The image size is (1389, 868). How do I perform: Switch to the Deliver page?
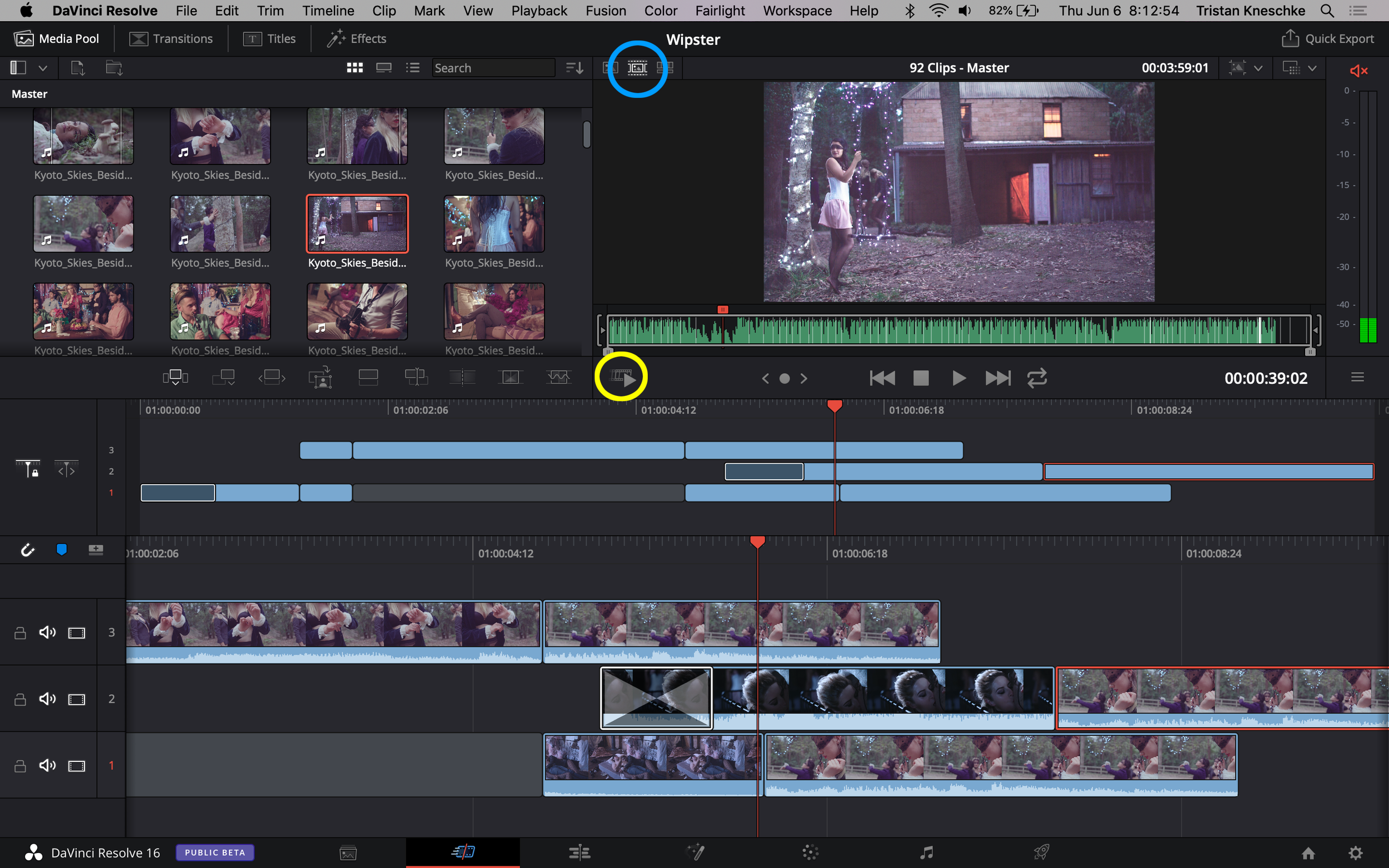pos(1042,852)
